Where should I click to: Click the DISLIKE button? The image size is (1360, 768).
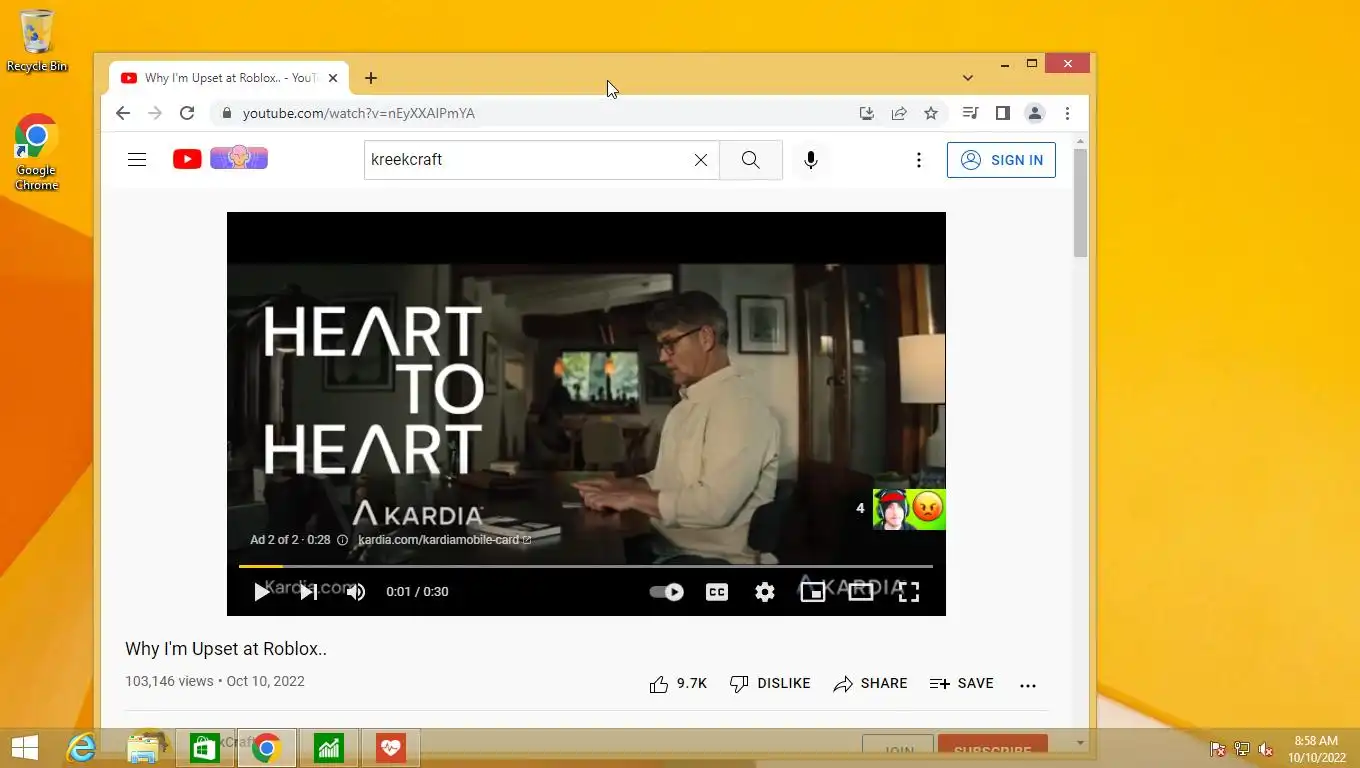(770, 684)
